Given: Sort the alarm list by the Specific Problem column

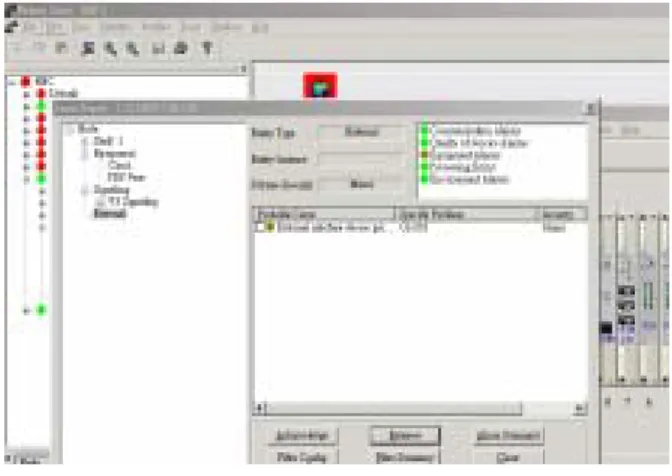Looking at the screenshot, I should pos(468,214).
